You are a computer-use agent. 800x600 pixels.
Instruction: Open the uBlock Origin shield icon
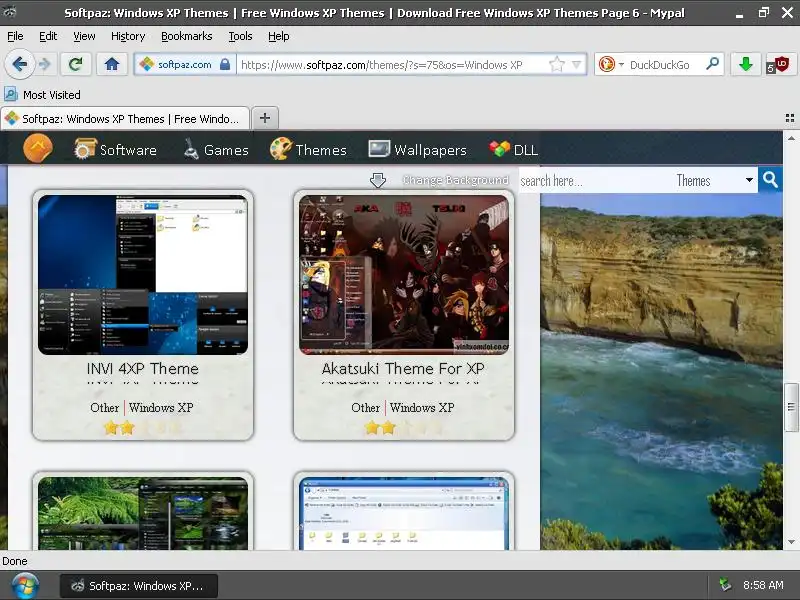click(779, 65)
